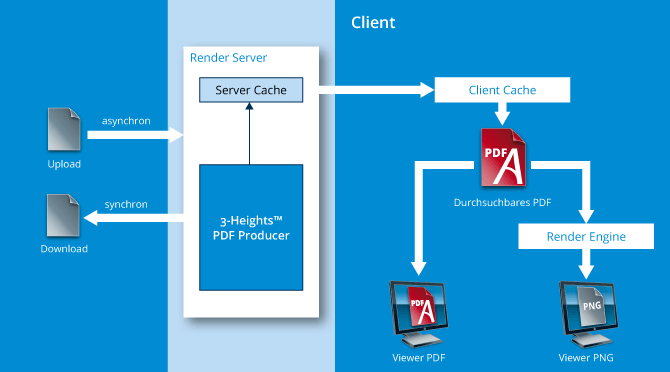Viewport: 670px width, 372px height.
Task: Click the Durchsuchbares PDF label
Action: pyautogui.click(x=502, y=202)
